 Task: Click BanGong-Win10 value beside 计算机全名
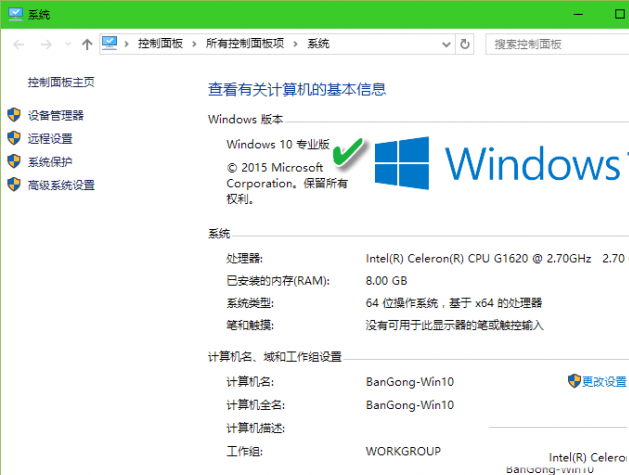coord(410,405)
